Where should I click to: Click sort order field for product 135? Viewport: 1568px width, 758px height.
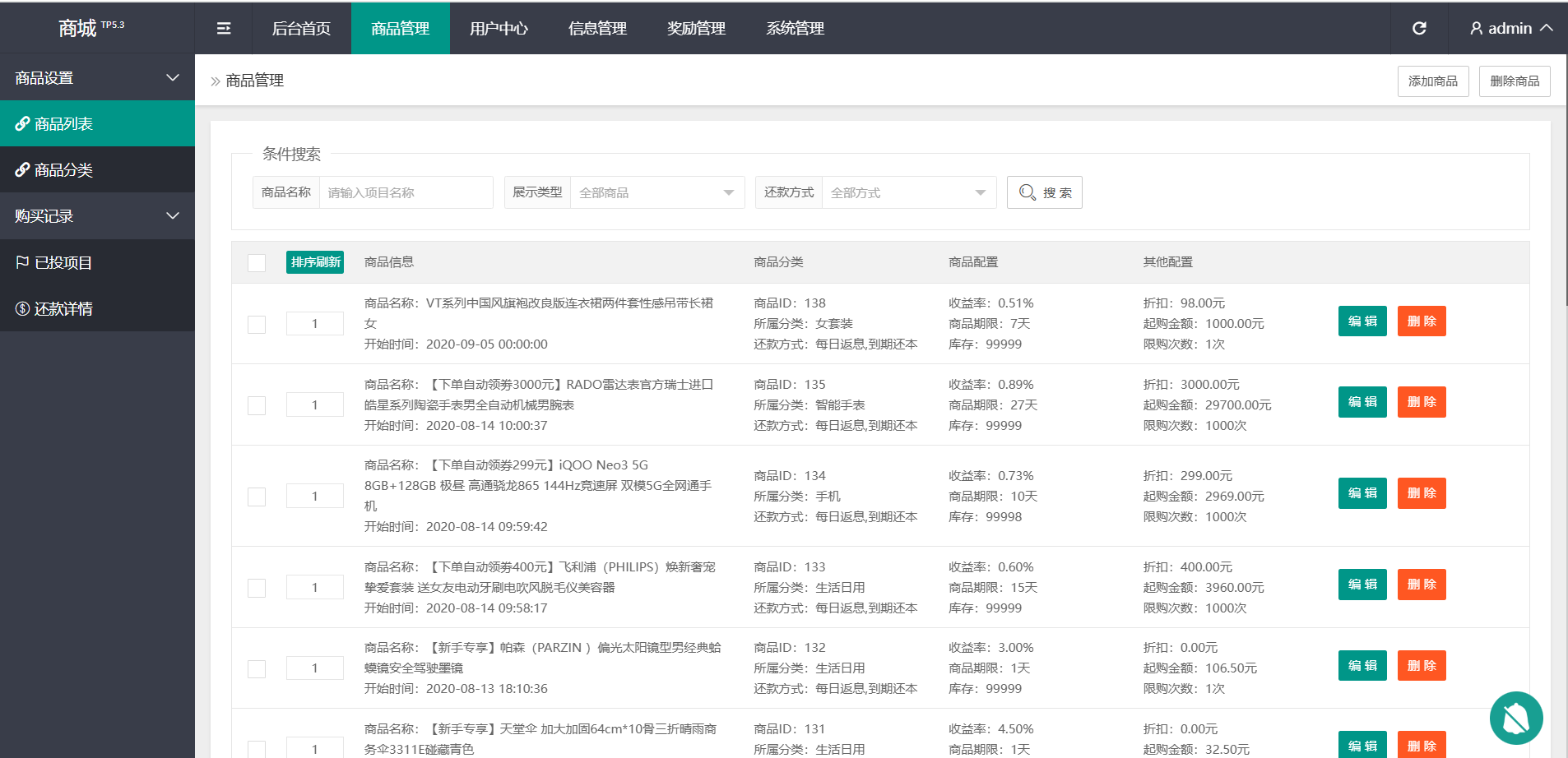315,405
